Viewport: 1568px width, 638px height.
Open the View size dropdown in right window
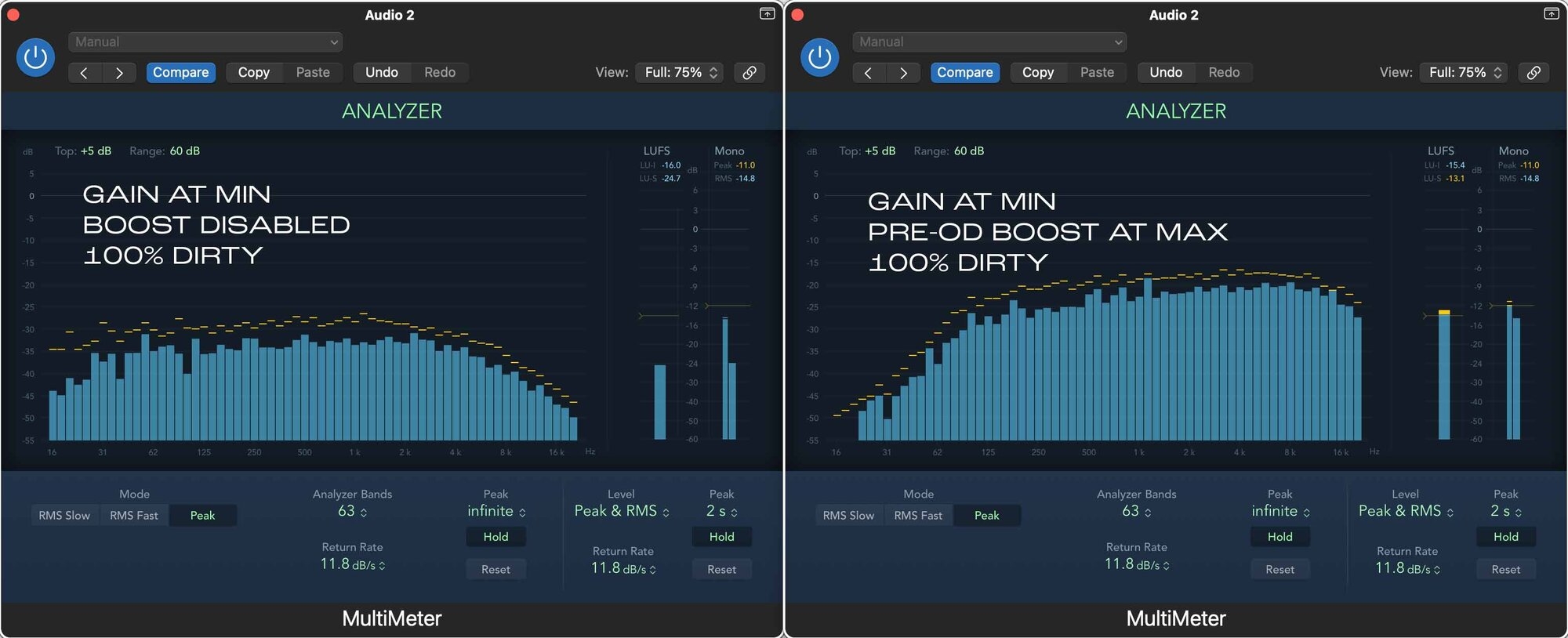[x=1464, y=72]
